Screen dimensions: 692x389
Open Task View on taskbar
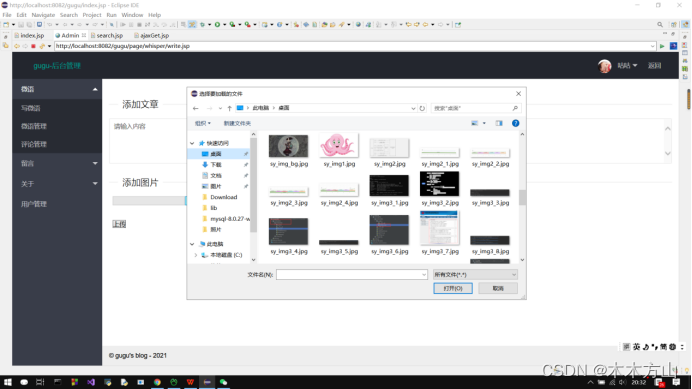pyautogui.click(x=40, y=382)
